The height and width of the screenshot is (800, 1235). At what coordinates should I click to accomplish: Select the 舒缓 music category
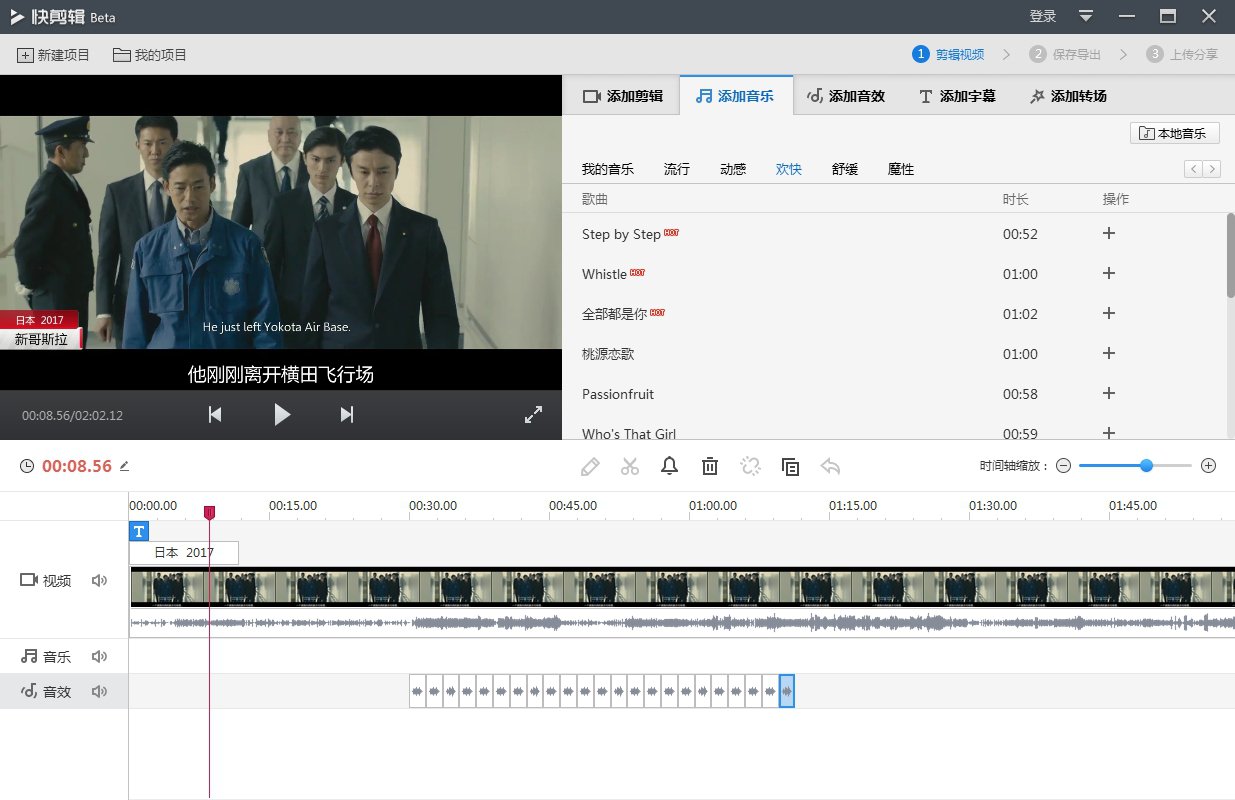pos(845,169)
